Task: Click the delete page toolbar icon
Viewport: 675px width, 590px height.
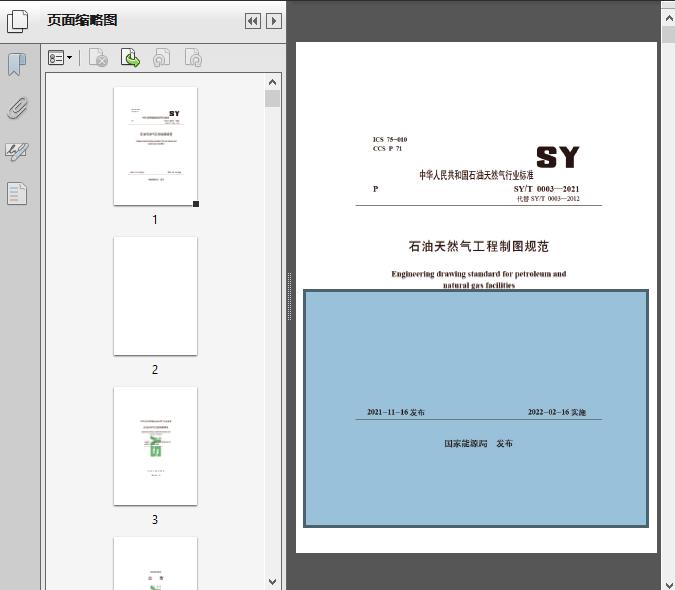Action: (98, 58)
